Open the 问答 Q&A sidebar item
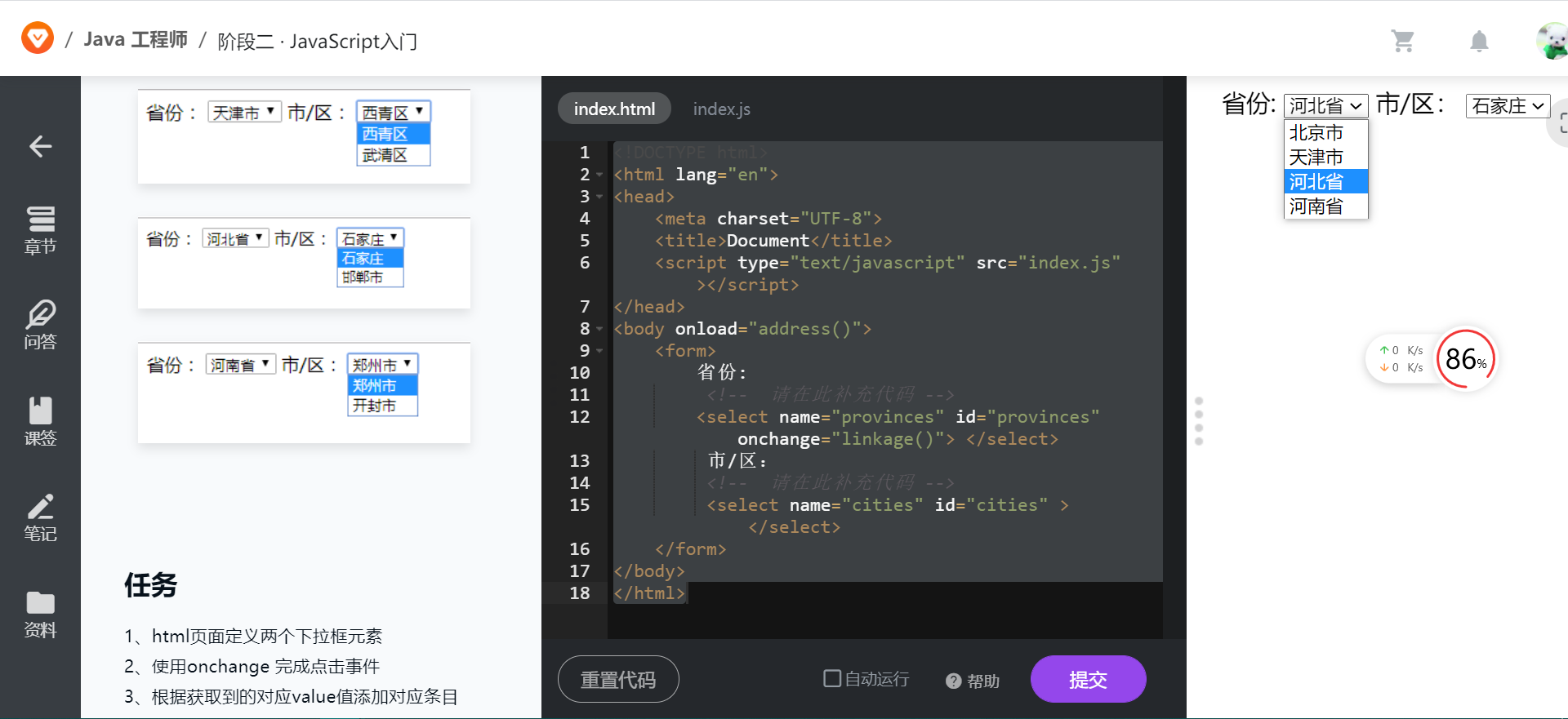 tap(40, 326)
